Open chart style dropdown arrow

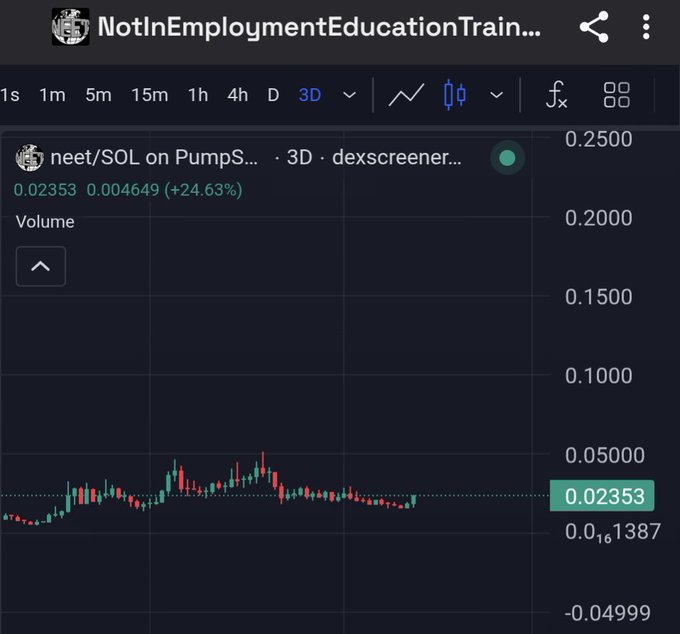(497, 95)
